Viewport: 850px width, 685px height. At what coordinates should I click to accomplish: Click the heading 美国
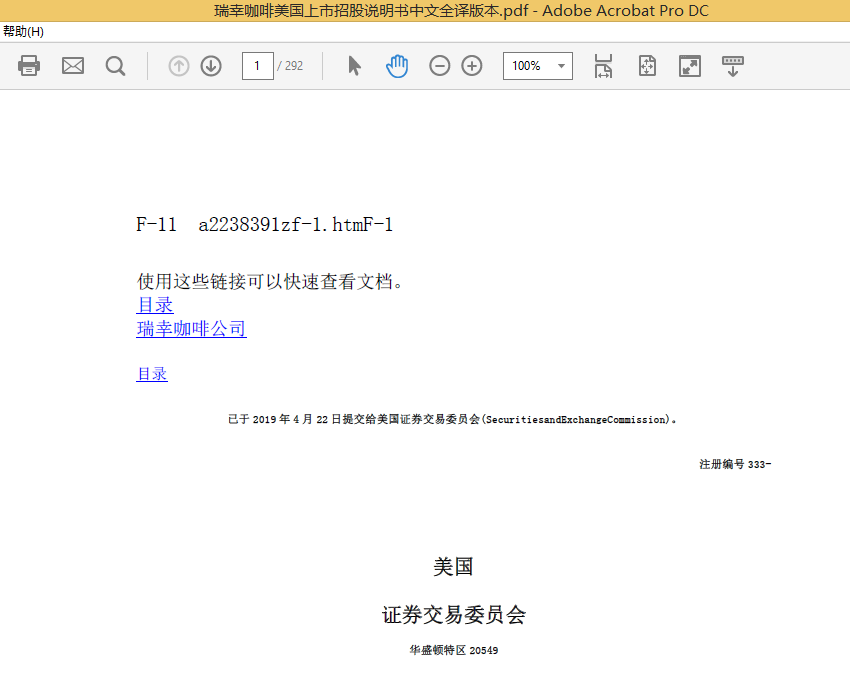453,567
